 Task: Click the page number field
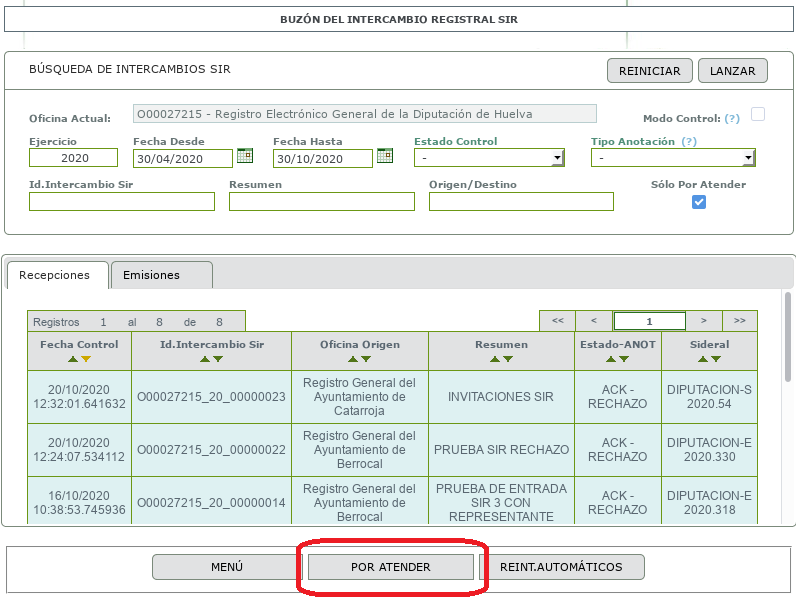coord(649,321)
